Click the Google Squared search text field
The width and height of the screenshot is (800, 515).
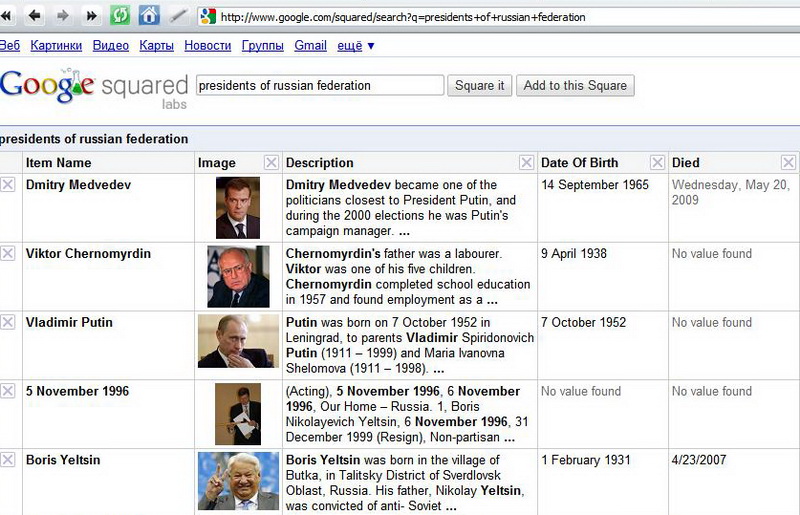pos(319,85)
